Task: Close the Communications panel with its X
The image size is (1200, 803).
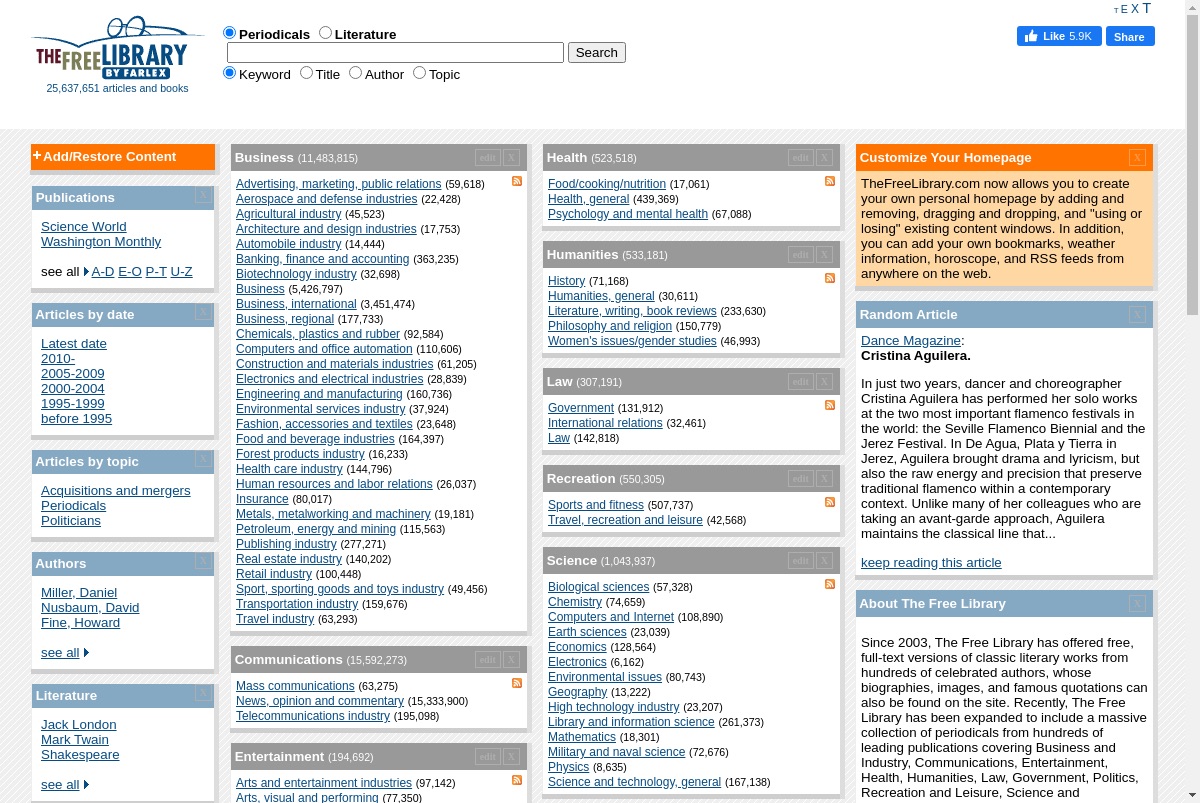Action: pos(511,659)
